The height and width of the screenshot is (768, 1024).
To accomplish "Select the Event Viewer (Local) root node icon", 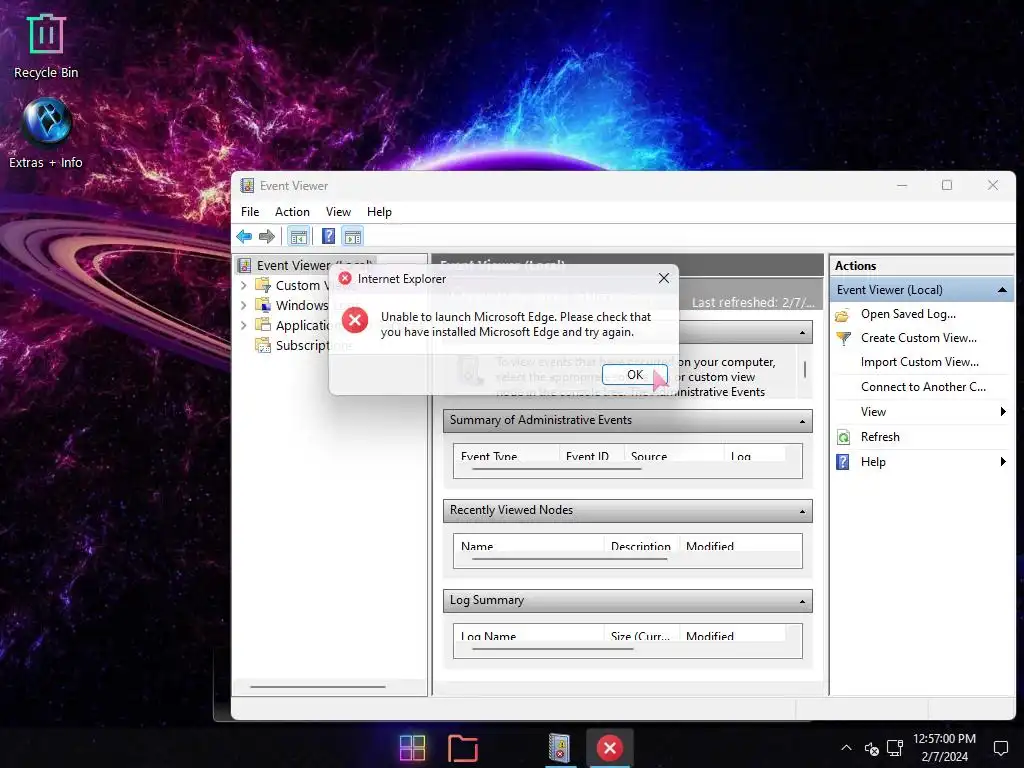I will pos(245,265).
